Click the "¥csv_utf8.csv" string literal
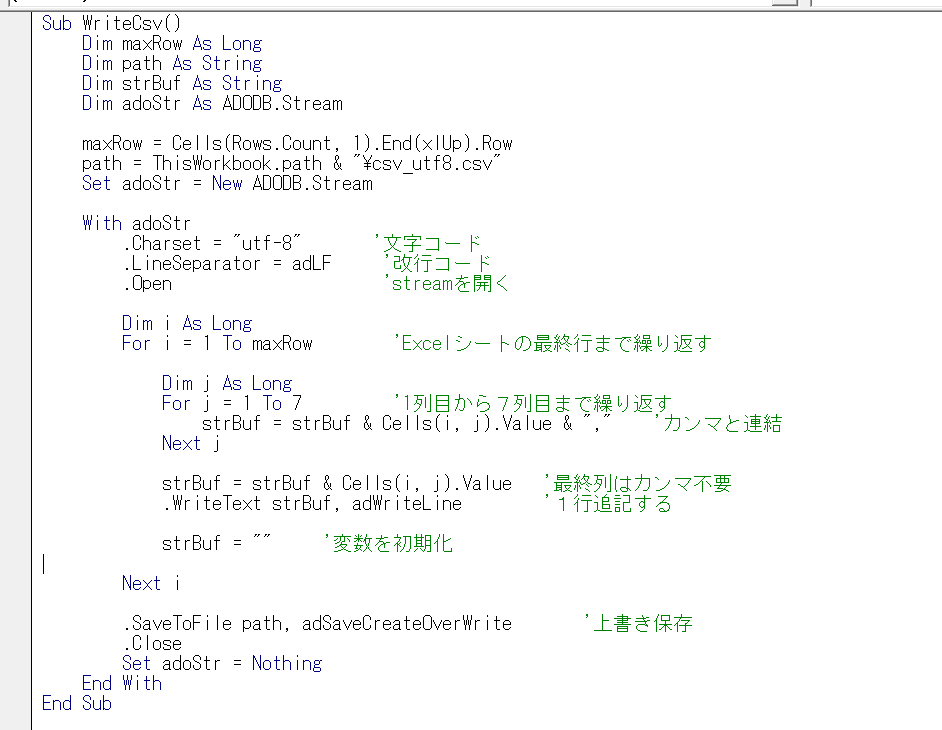942x730 pixels. pyautogui.click(x=427, y=163)
